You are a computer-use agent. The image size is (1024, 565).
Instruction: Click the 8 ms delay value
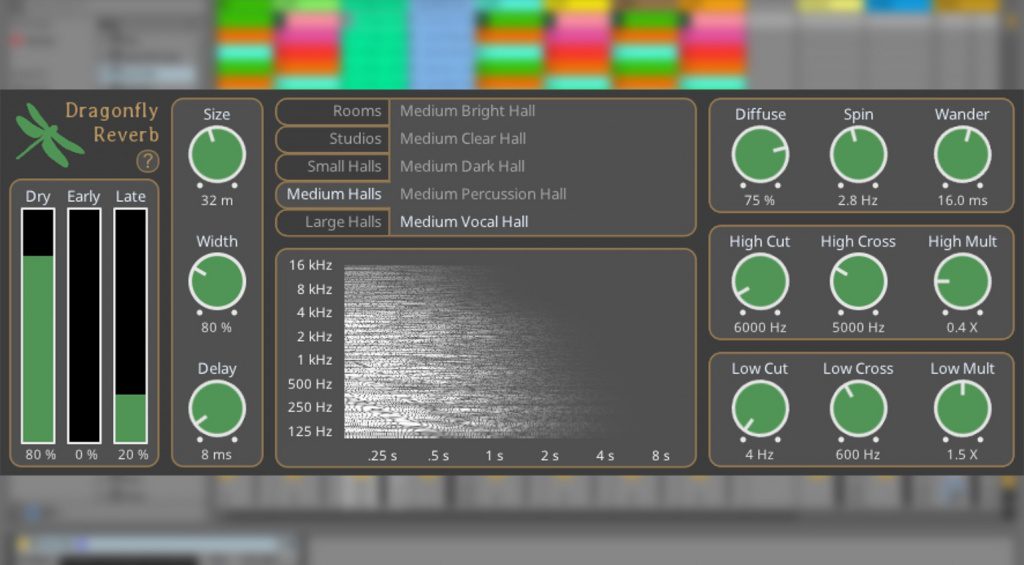216,455
